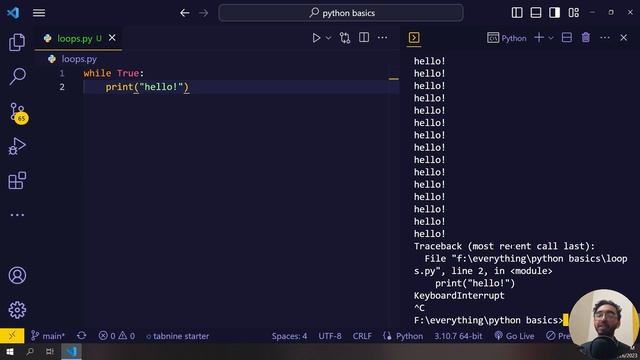This screenshot has width=640, height=360.
Task: Click the KeyboardInterrupt text in terminal
Action: tap(459, 296)
